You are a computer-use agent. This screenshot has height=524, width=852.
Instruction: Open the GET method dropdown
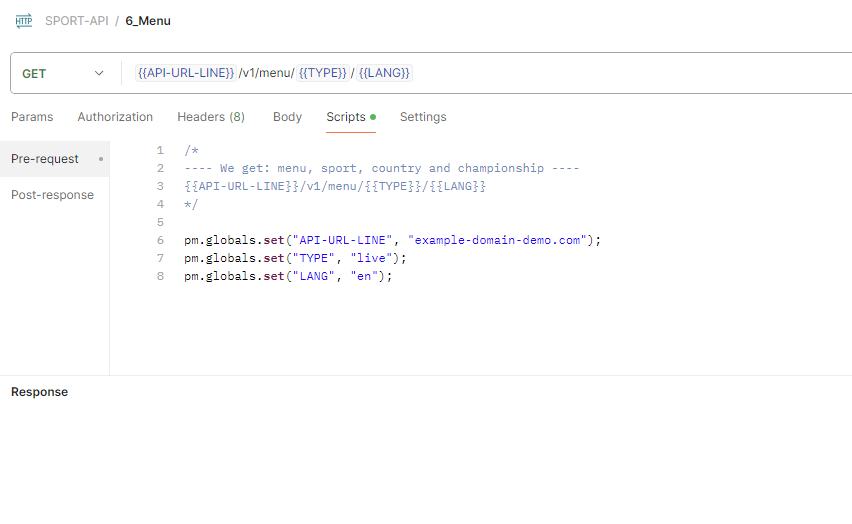pyautogui.click(x=62, y=73)
